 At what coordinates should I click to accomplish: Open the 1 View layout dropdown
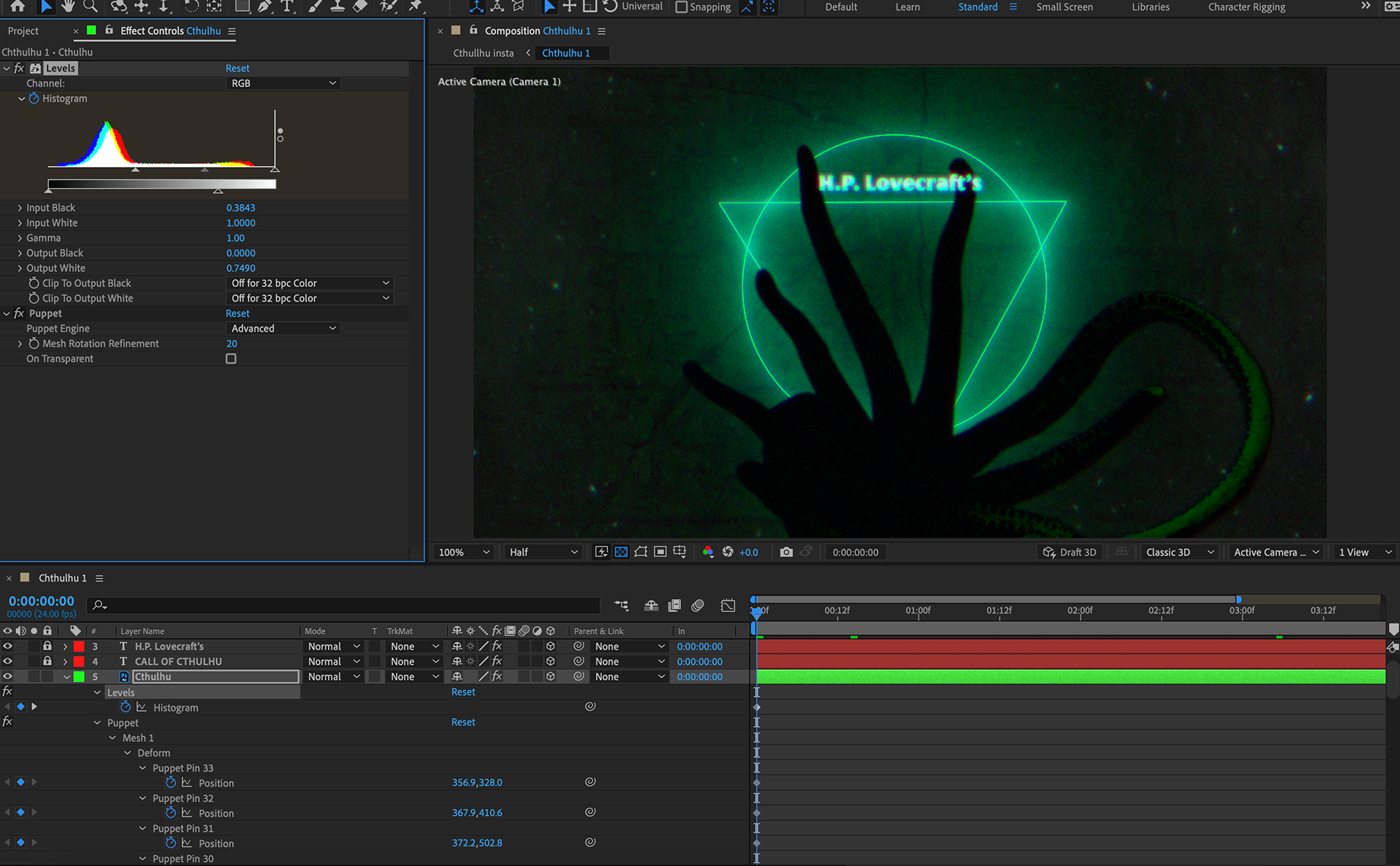(1365, 552)
